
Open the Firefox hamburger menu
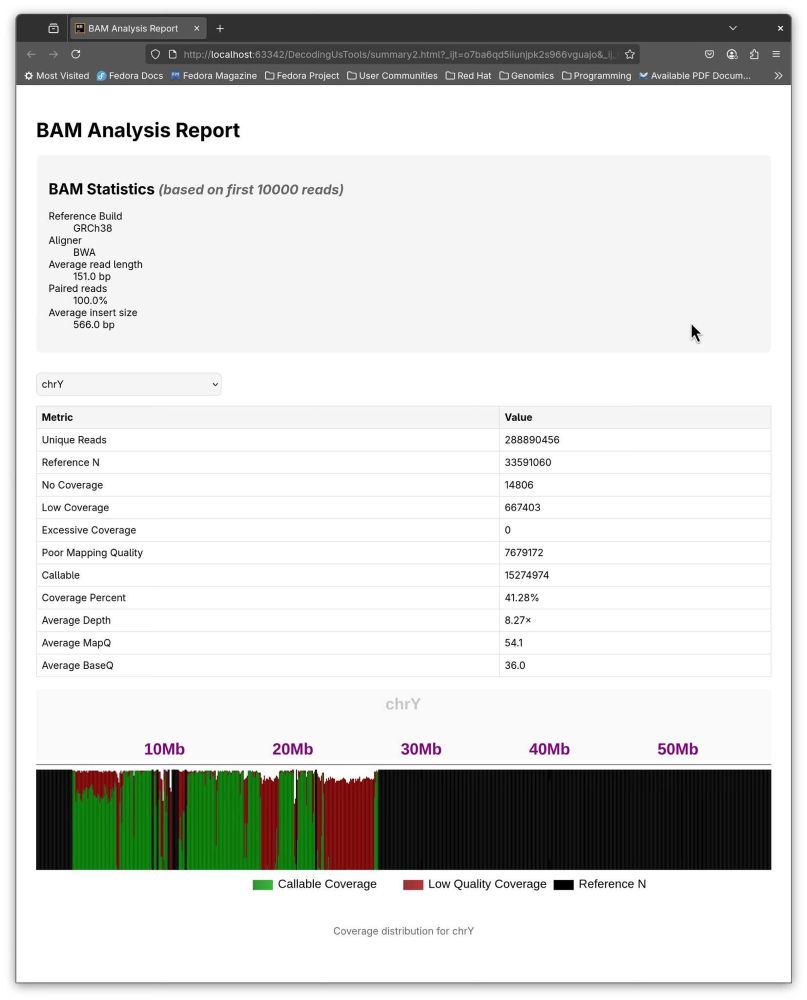point(776,54)
